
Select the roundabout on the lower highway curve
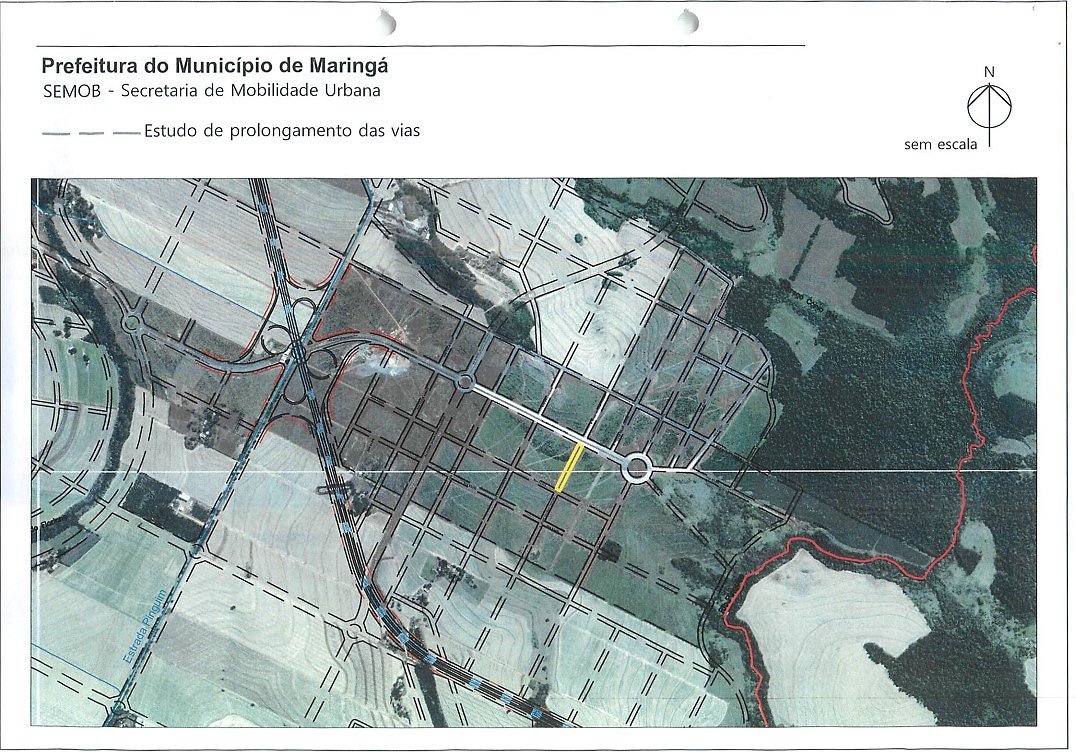[355, 630]
